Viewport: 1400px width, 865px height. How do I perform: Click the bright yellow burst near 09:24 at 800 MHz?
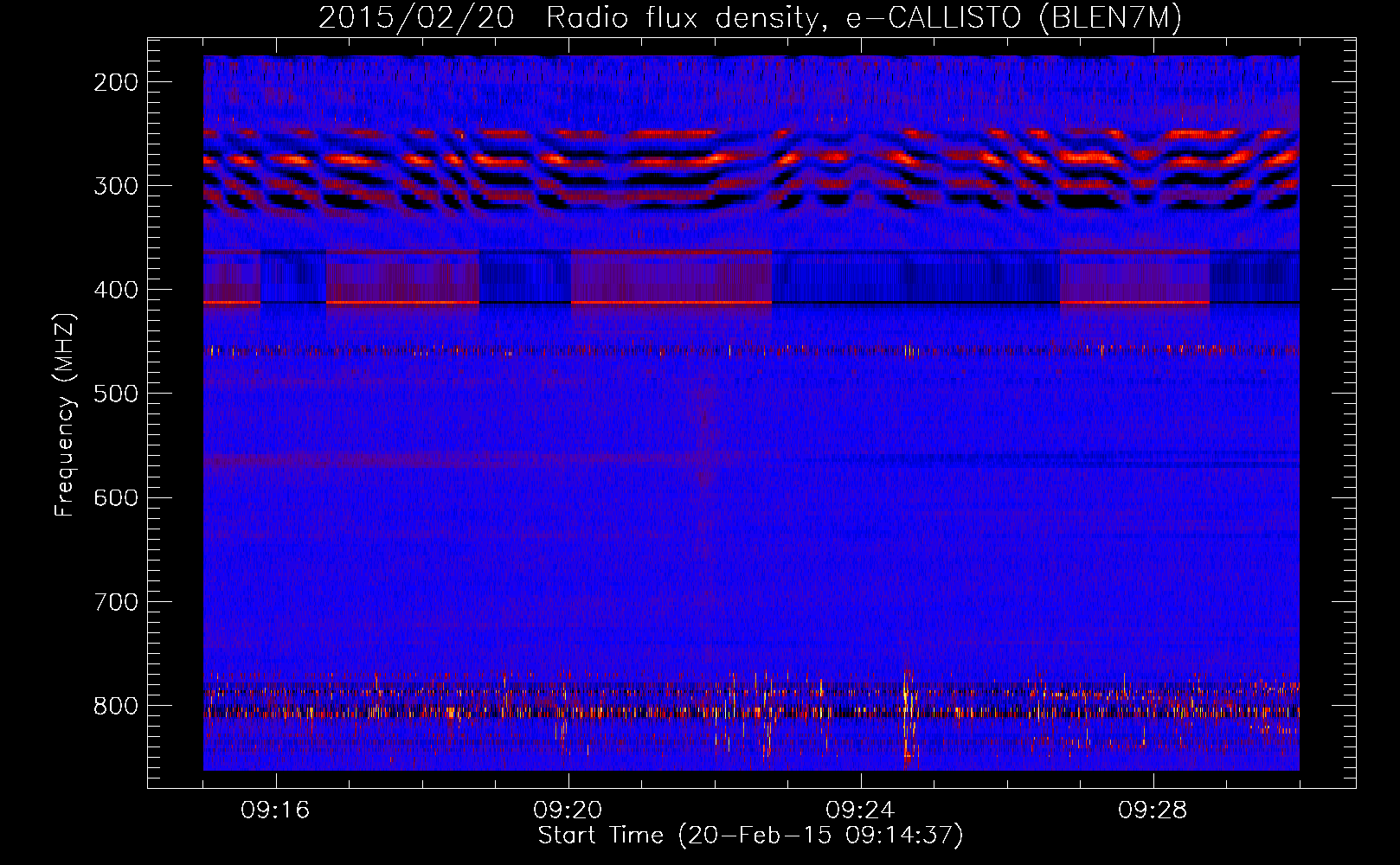coord(907,716)
